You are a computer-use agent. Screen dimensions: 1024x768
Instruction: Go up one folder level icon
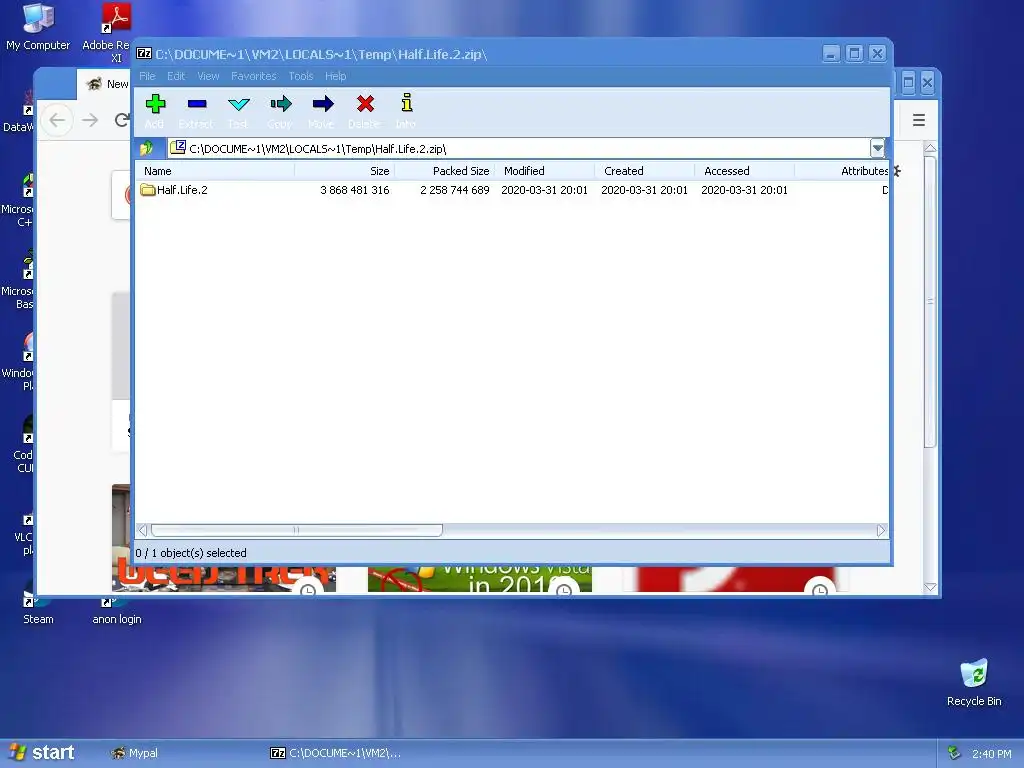point(146,148)
